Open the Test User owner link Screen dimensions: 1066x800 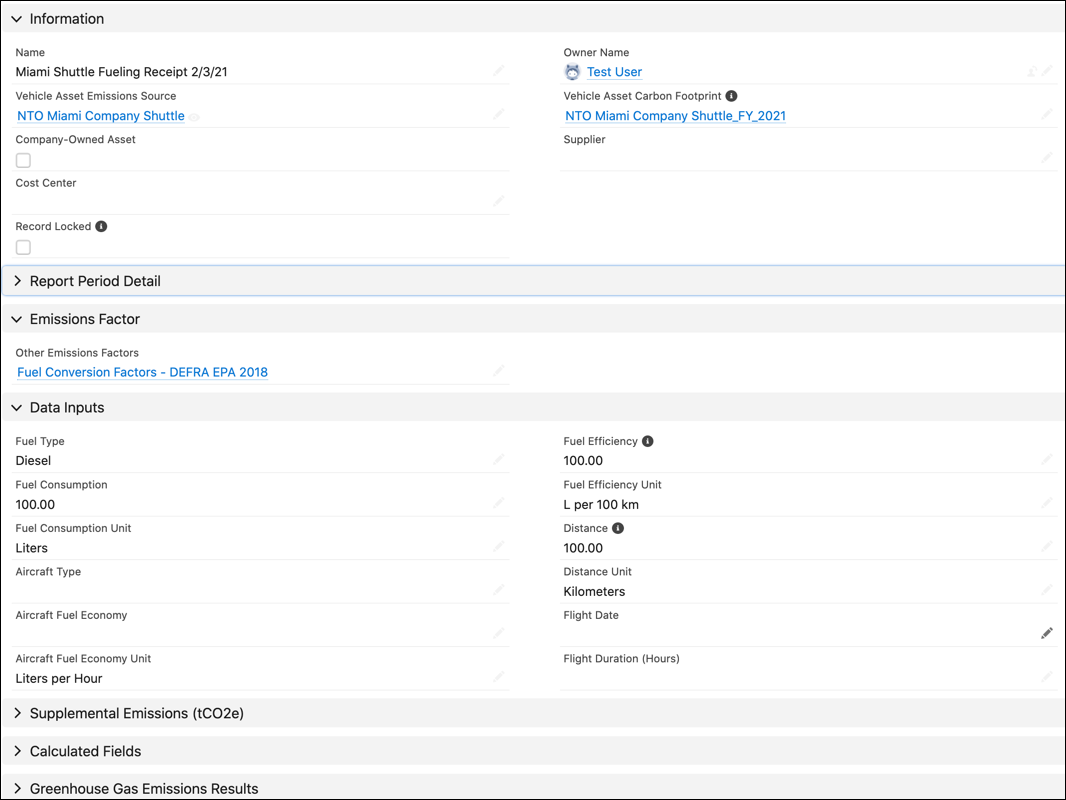pos(614,71)
